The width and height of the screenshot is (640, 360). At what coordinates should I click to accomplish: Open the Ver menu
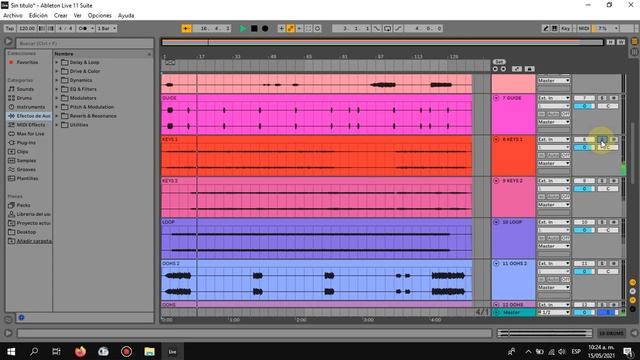click(x=78, y=16)
